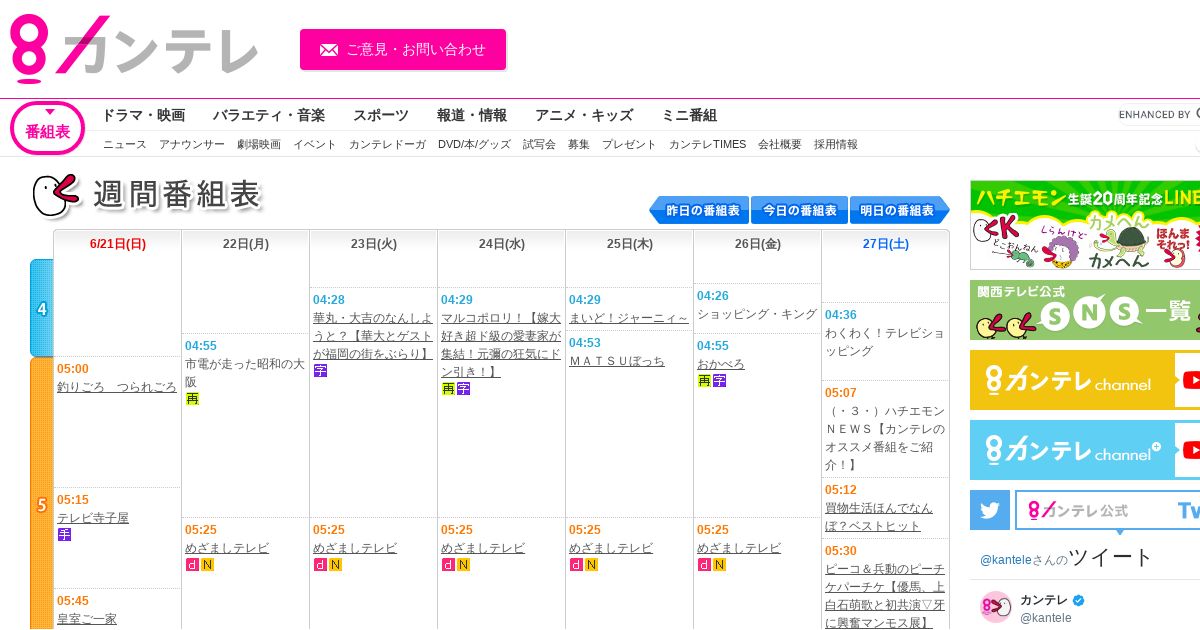Viewport: 1200px width, 630px height.
Task: Go to カンテレTIMES link
Action: [x=707, y=144]
